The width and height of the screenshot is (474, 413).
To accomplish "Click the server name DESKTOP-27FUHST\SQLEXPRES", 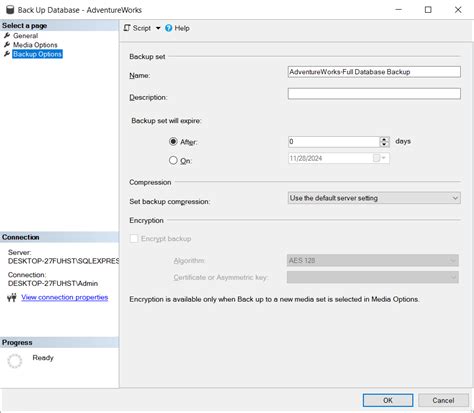I will (63, 261).
